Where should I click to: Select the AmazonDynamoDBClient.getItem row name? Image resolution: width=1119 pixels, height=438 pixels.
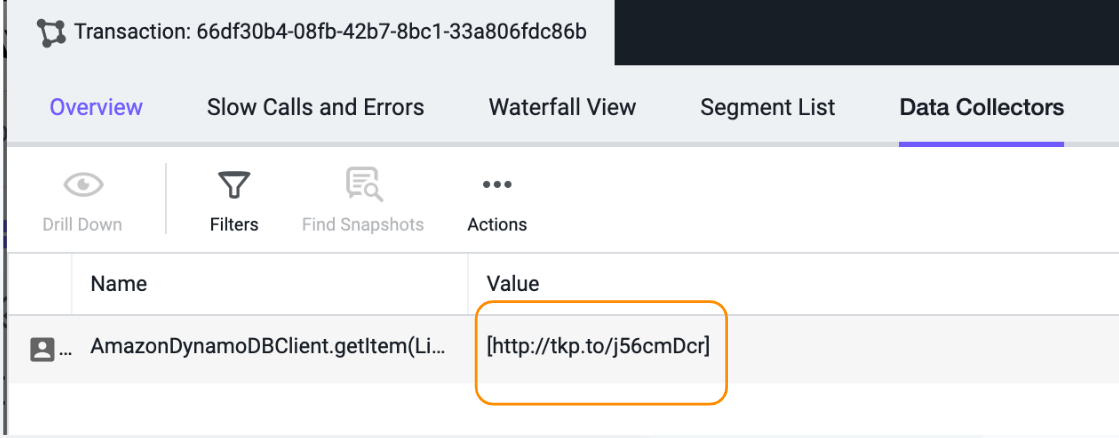tap(268, 347)
